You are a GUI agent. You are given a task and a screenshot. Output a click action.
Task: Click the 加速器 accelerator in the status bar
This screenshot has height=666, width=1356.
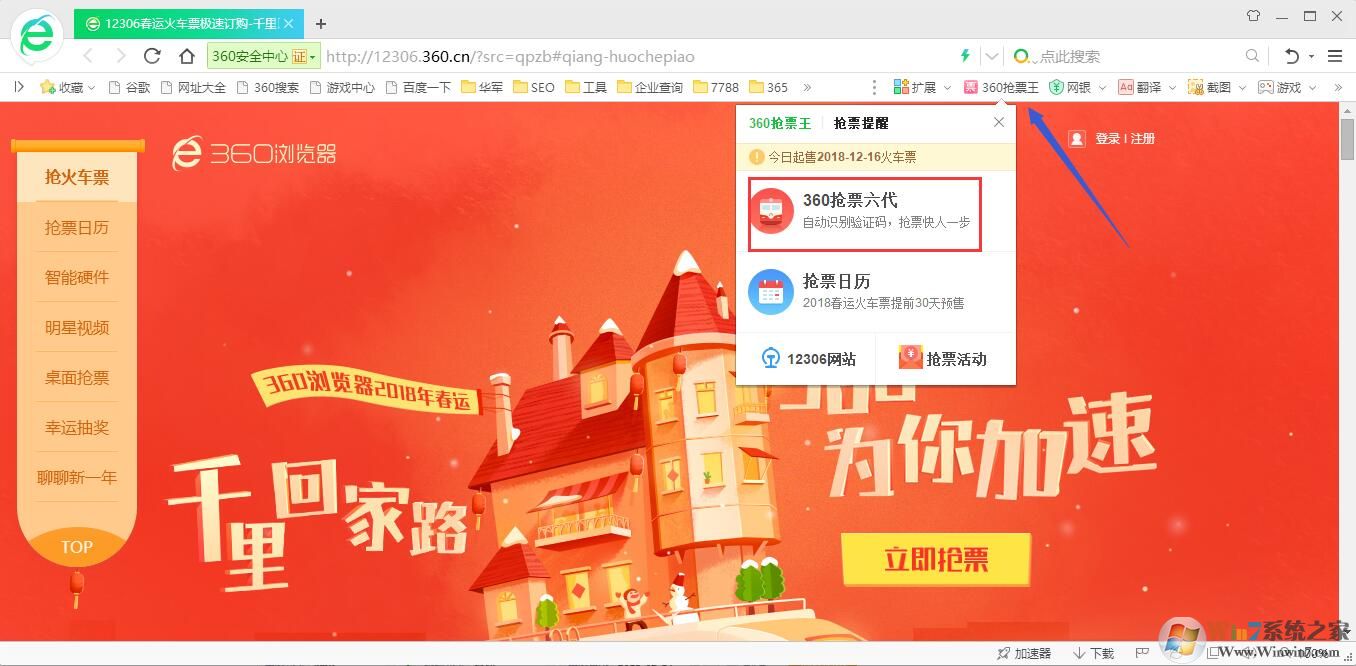[1025, 653]
